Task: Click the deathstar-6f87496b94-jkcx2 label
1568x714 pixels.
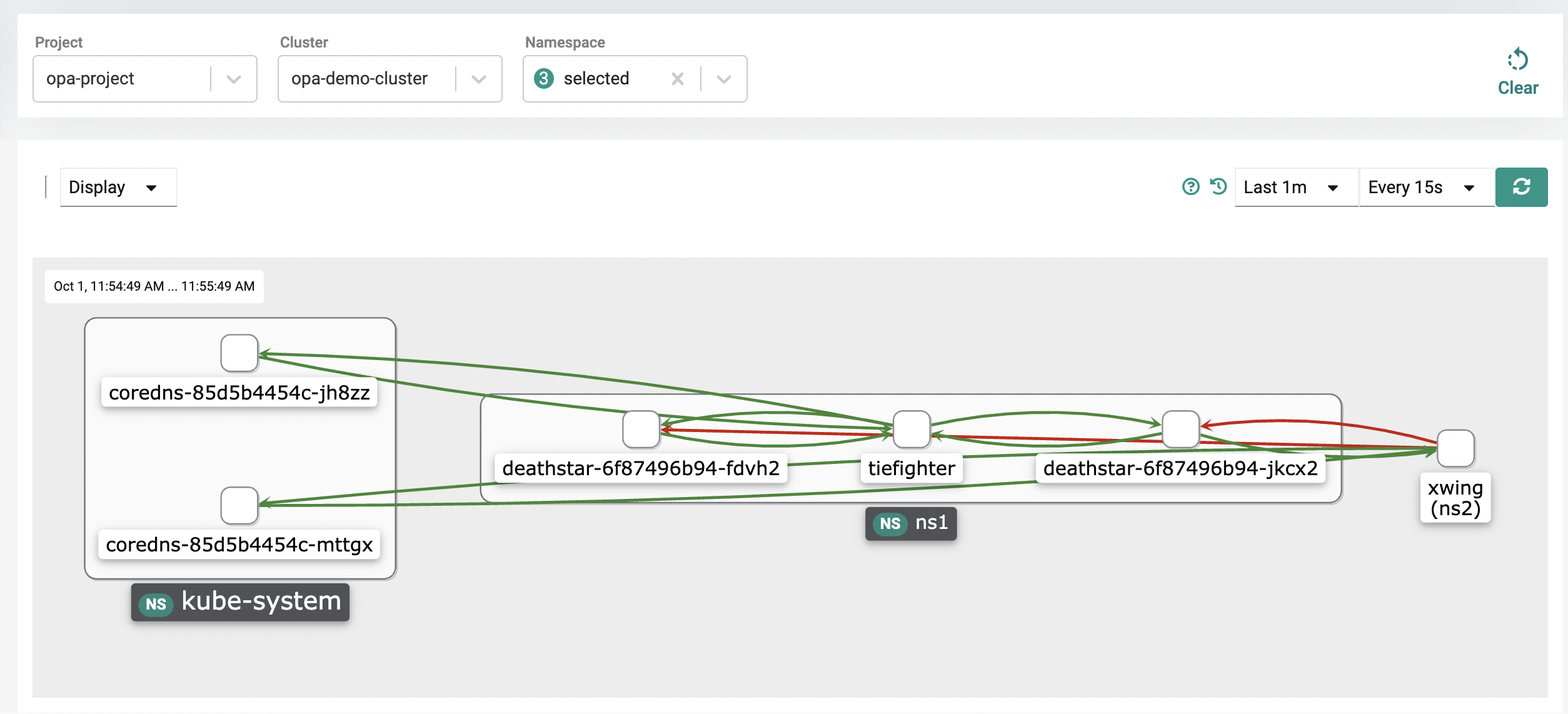Action: 1180,468
